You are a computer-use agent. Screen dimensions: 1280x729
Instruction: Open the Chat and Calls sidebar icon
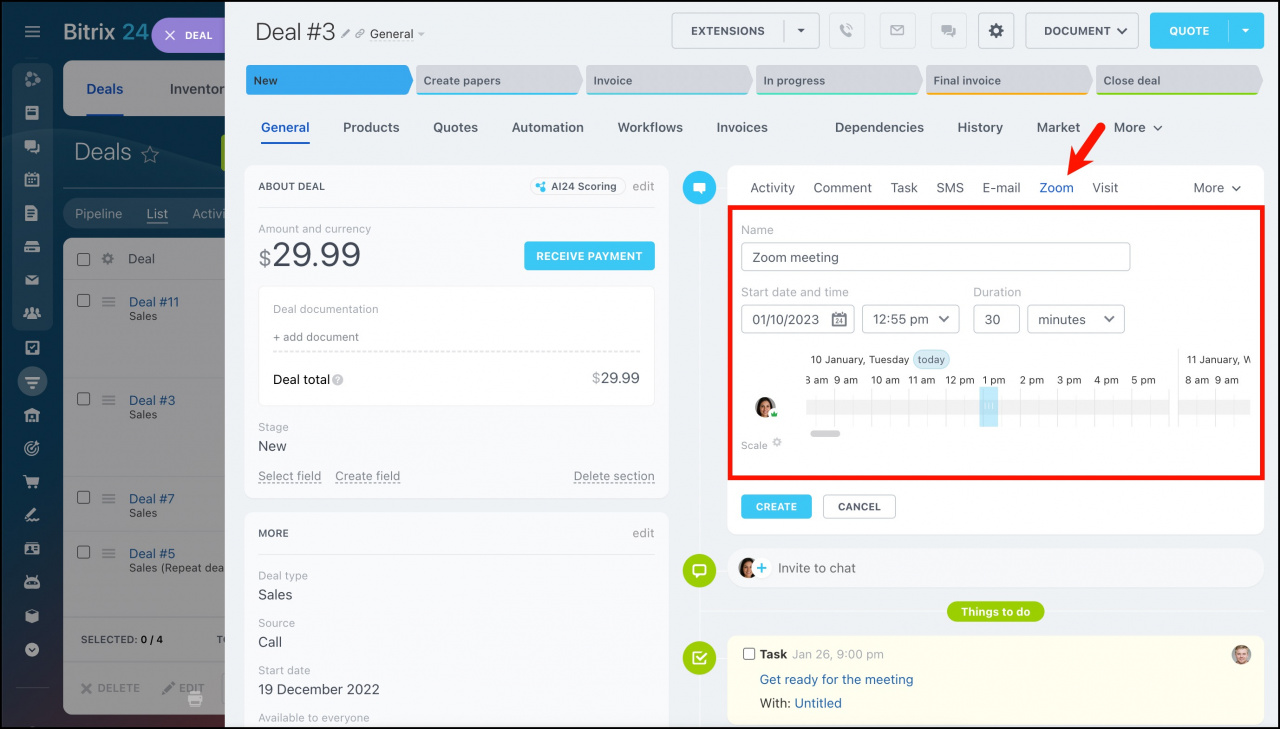click(x=32, y=146)
